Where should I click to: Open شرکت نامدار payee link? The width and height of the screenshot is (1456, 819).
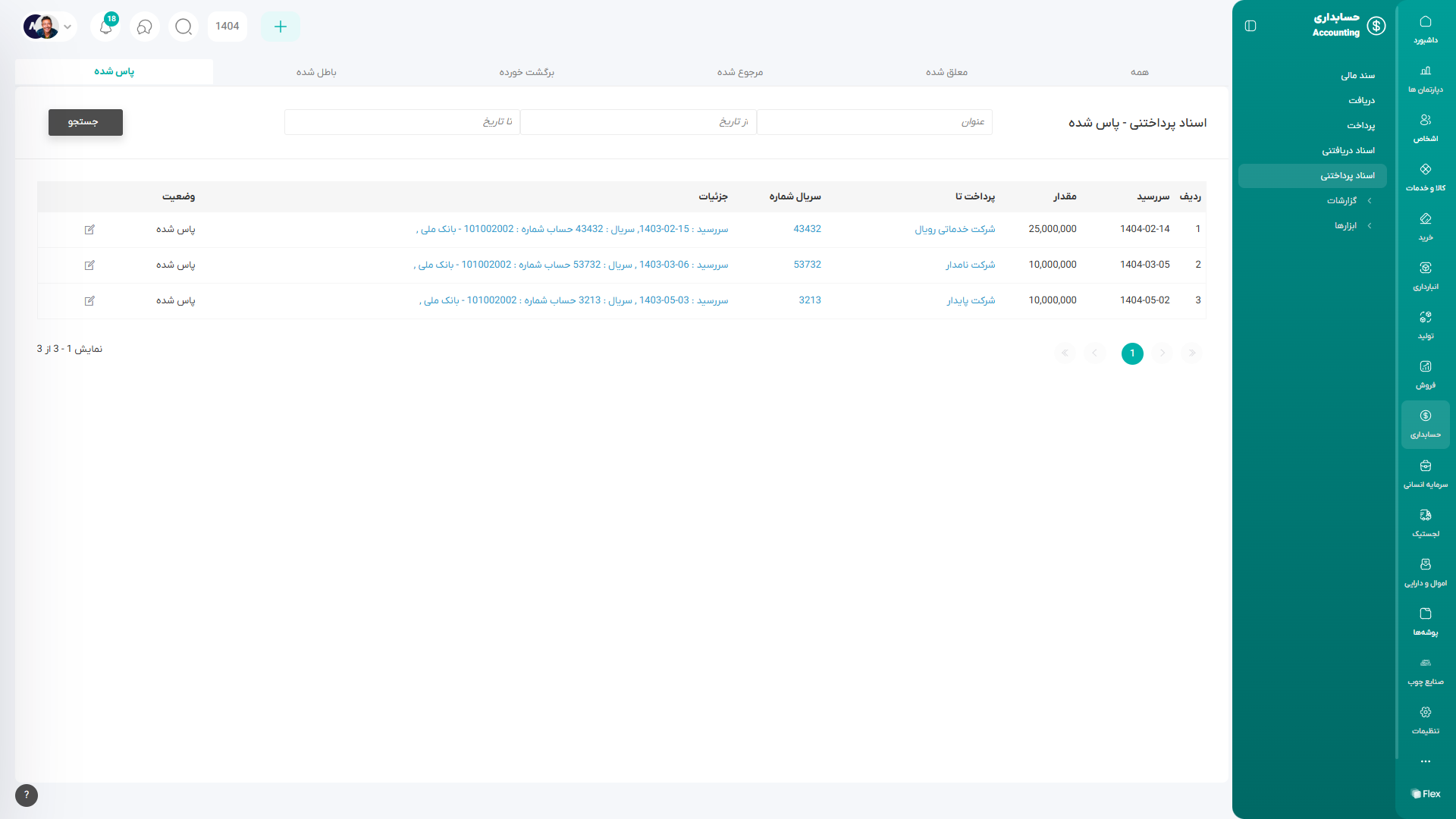pyautogui.click(x=970, y=265)
